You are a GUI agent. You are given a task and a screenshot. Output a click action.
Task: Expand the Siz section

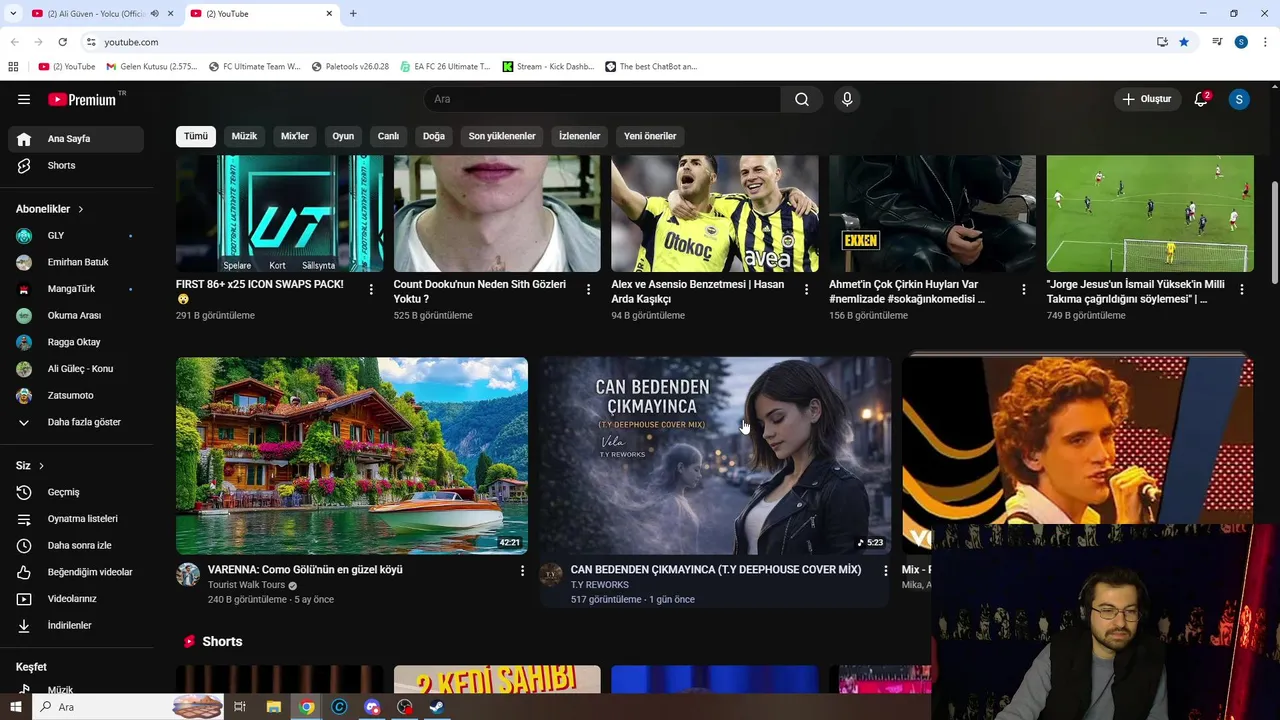pos(30,466)
